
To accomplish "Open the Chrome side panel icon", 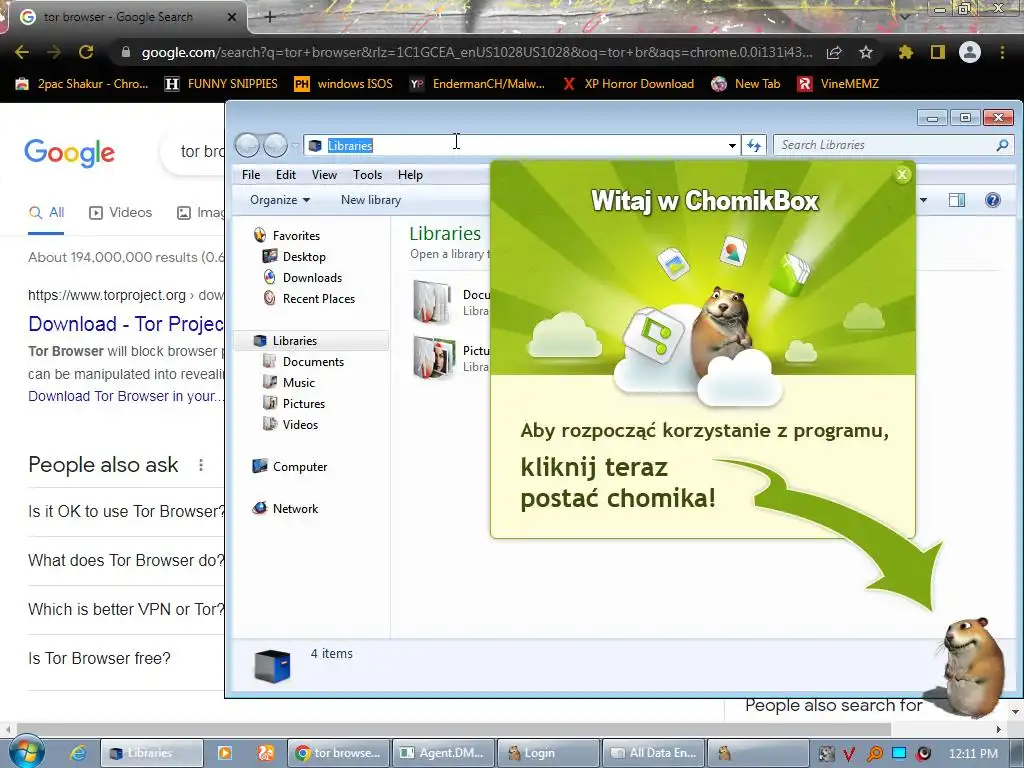I will (938, 52).
